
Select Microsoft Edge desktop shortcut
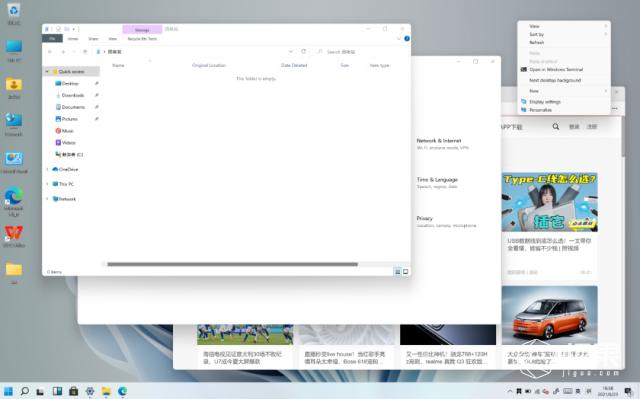[x=14, y=201]
